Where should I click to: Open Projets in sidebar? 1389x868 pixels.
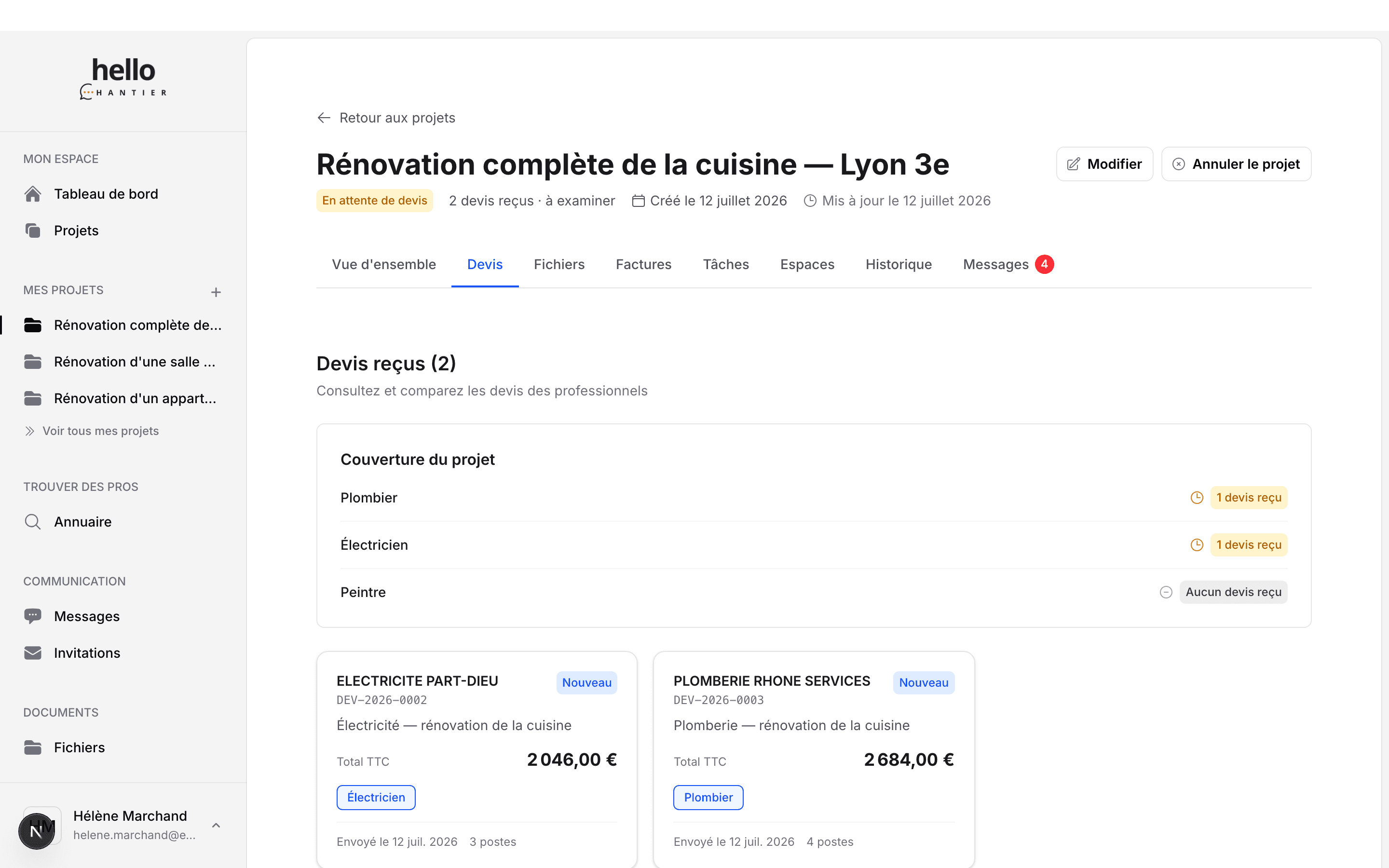pos(123,231)
